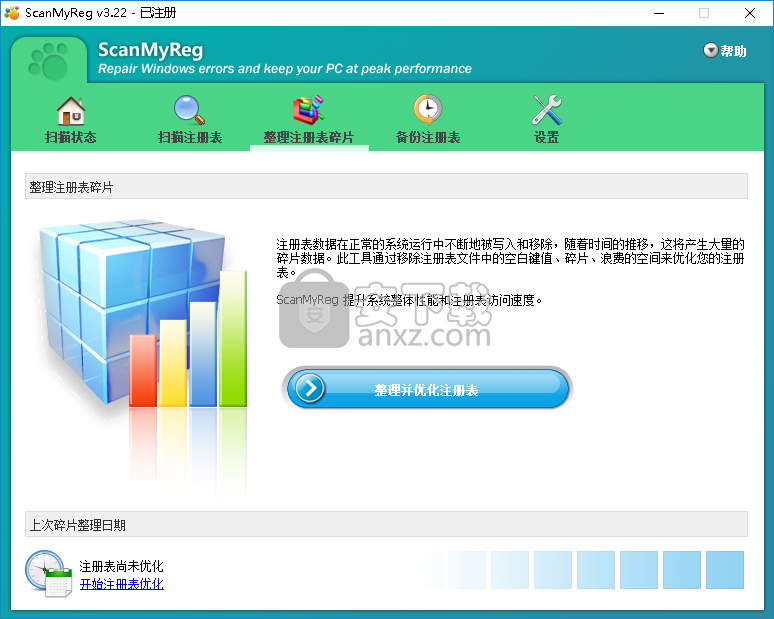
Task: Click the 上次碎片整理日期 section header
Action: pos(386,524)
